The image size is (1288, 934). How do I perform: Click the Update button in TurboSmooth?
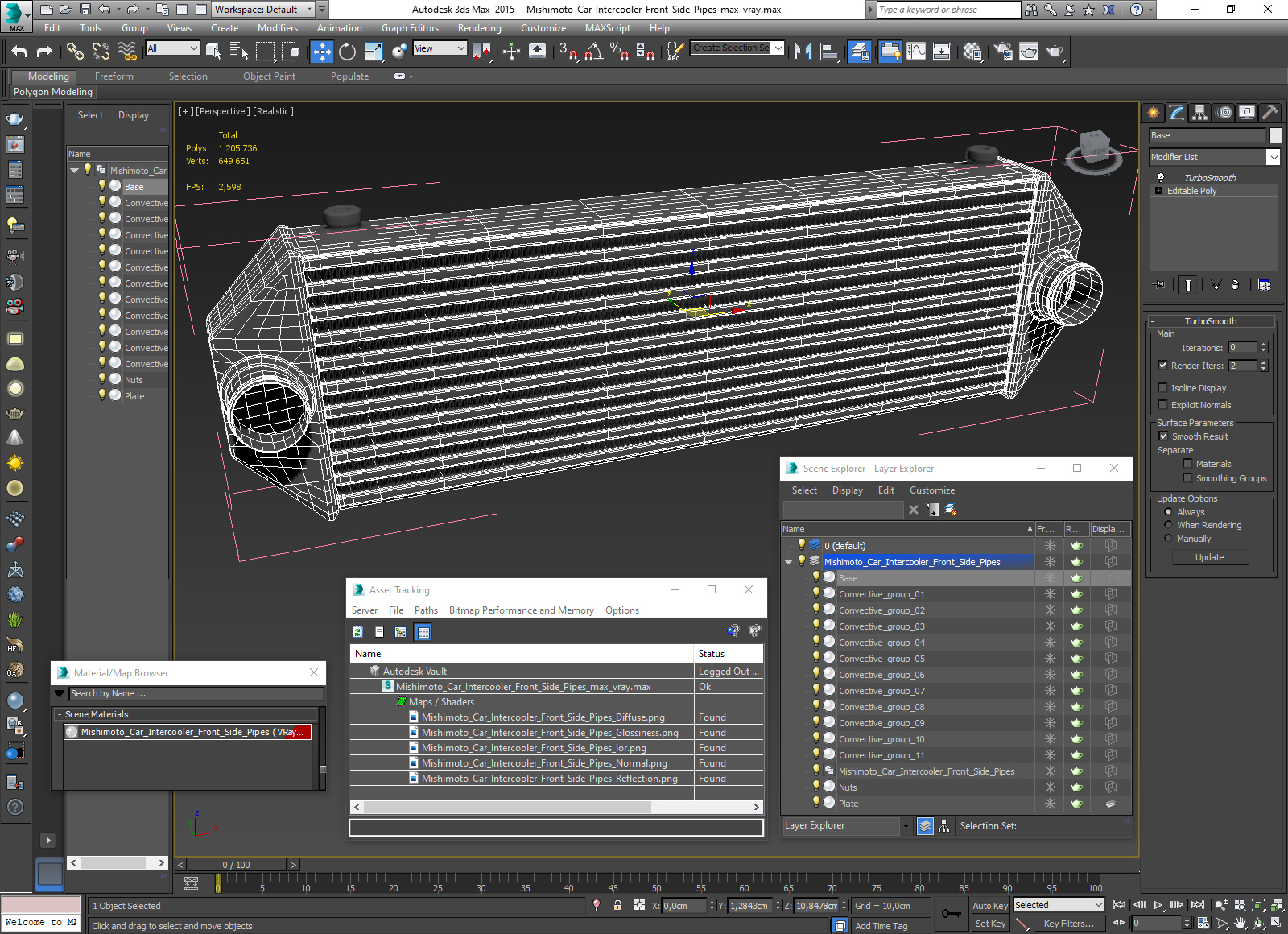(1209, 557)
